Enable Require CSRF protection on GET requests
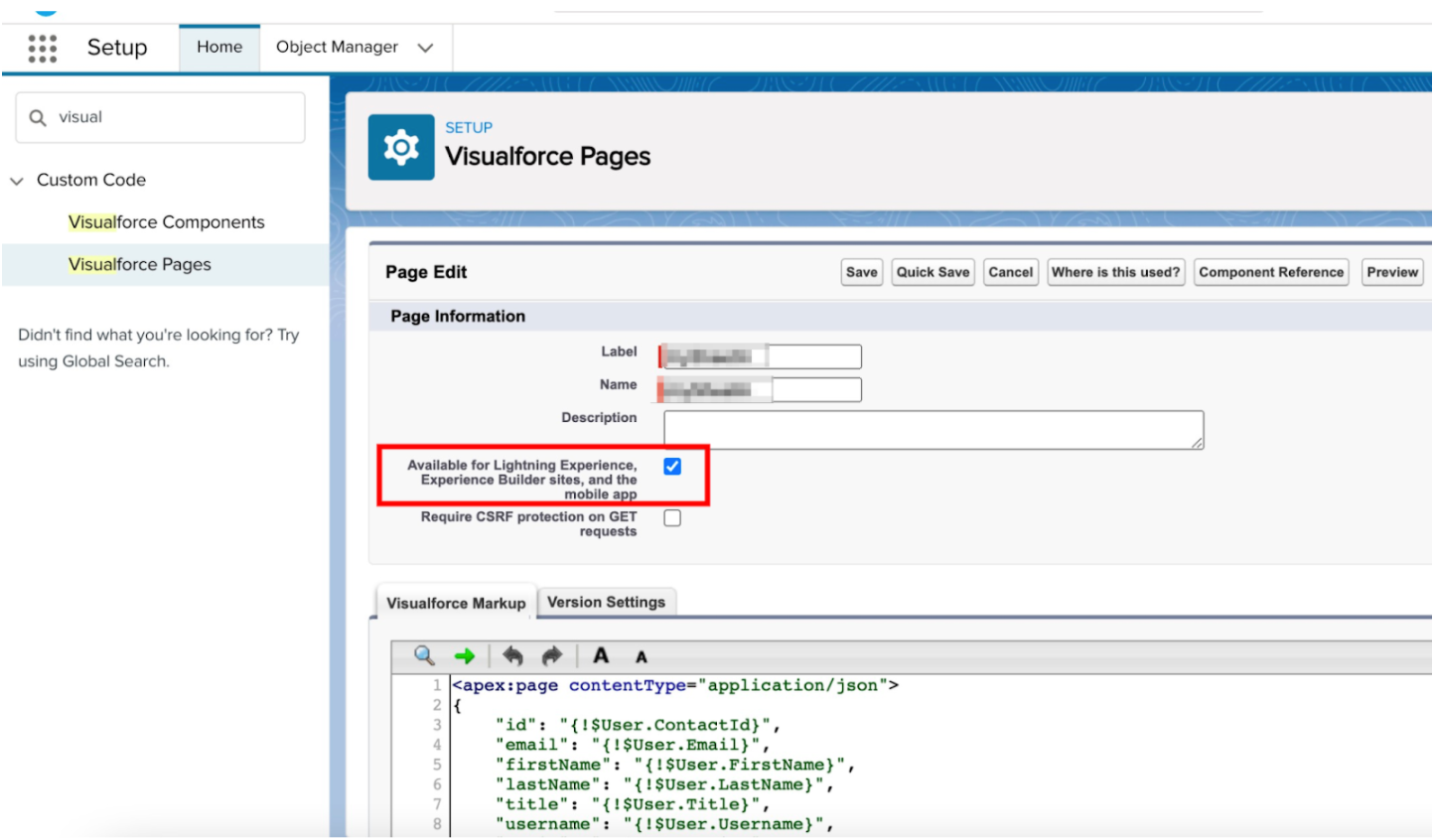Image resolution: width=1434 pixels, height=840 pixels. [x=672, y=518]
